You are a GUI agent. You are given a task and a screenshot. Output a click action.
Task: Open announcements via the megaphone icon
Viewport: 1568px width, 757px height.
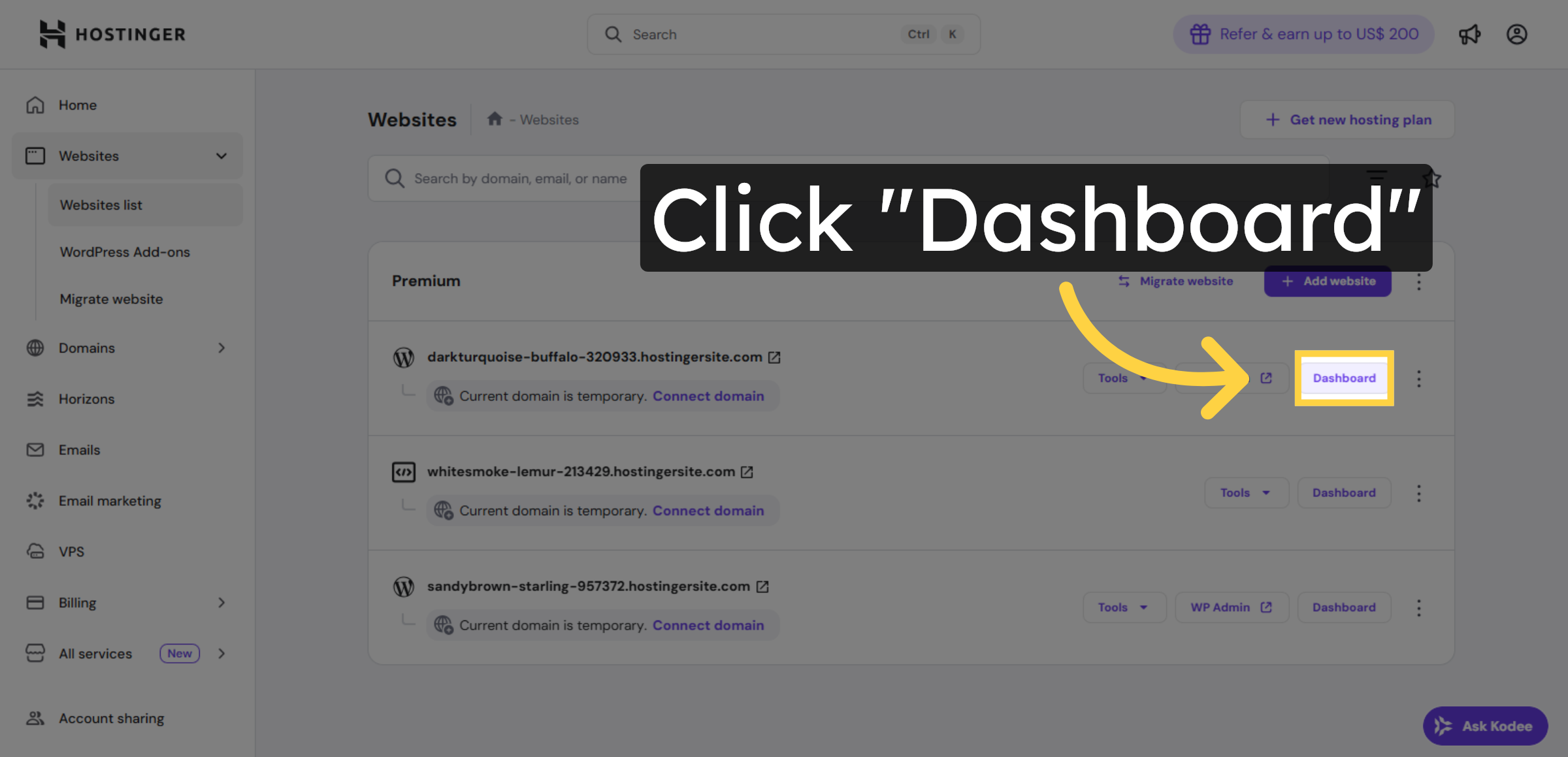(x=1470, y=34)
